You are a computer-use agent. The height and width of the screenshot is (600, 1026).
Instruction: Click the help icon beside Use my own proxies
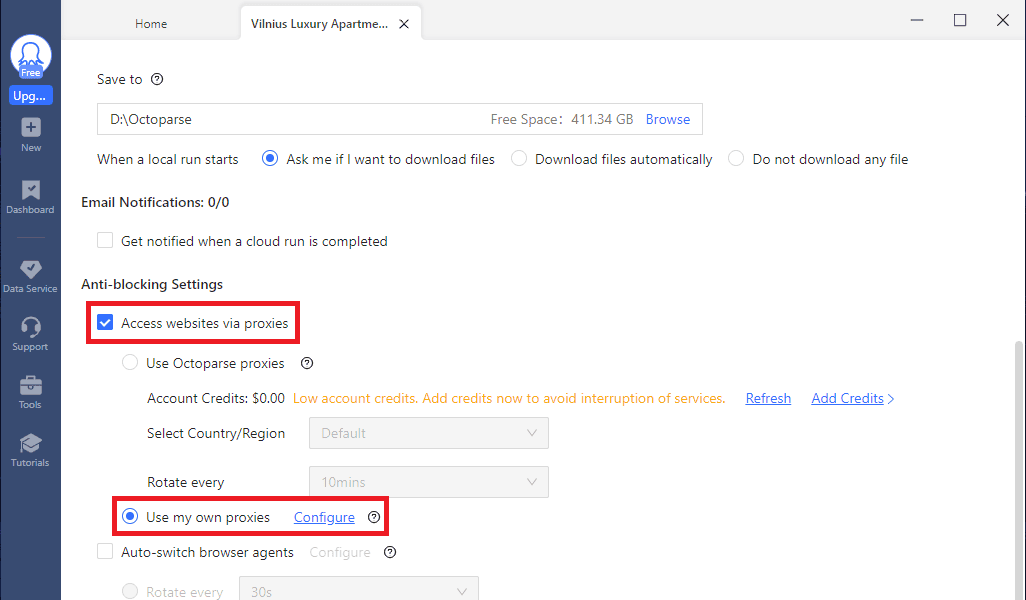tap(374, 517)
